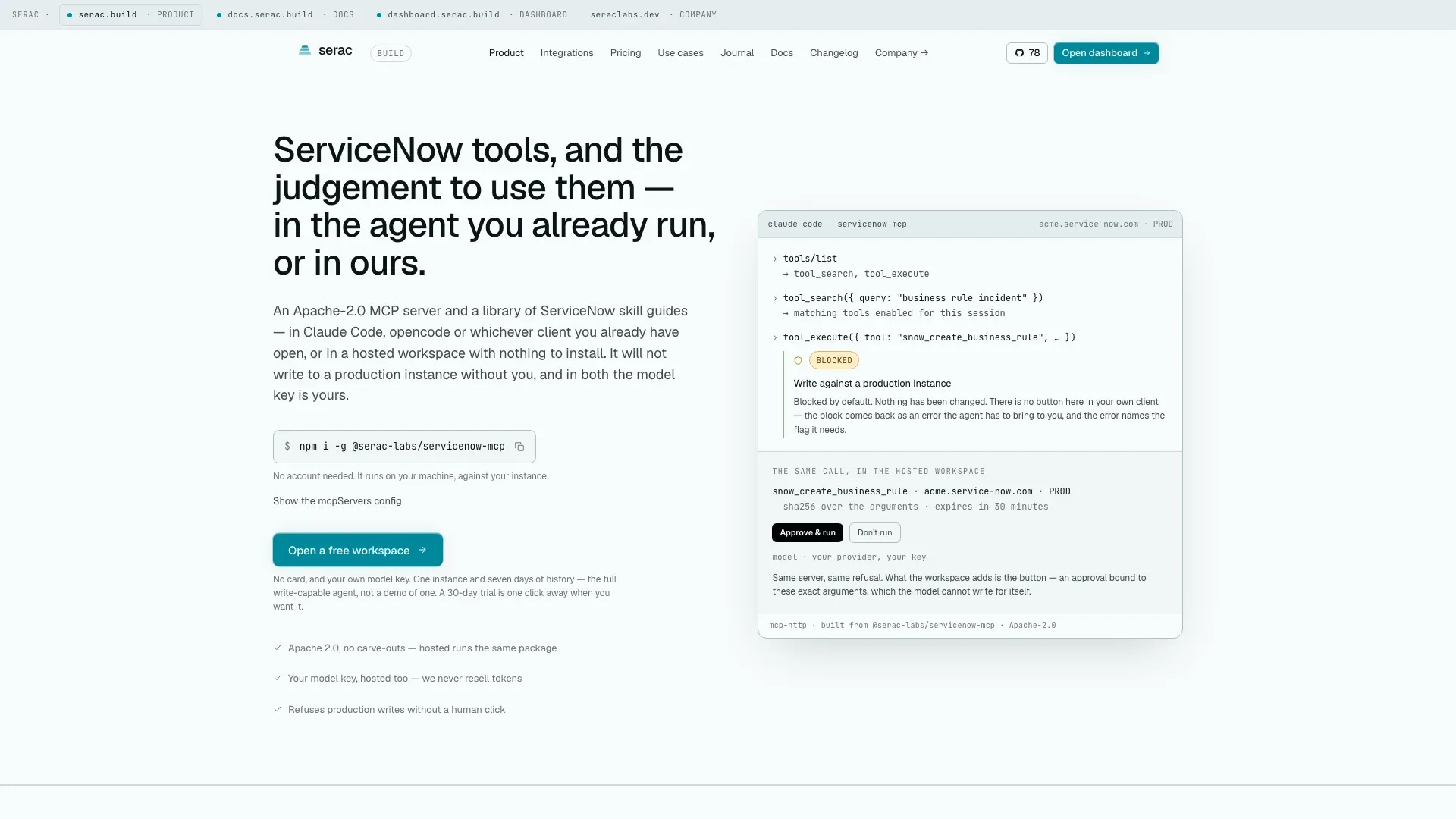This screenshot has width=1456, height=819.
Task: Click '→ tool_search, tool_execute' output line
Action: (x=856, y=275)
